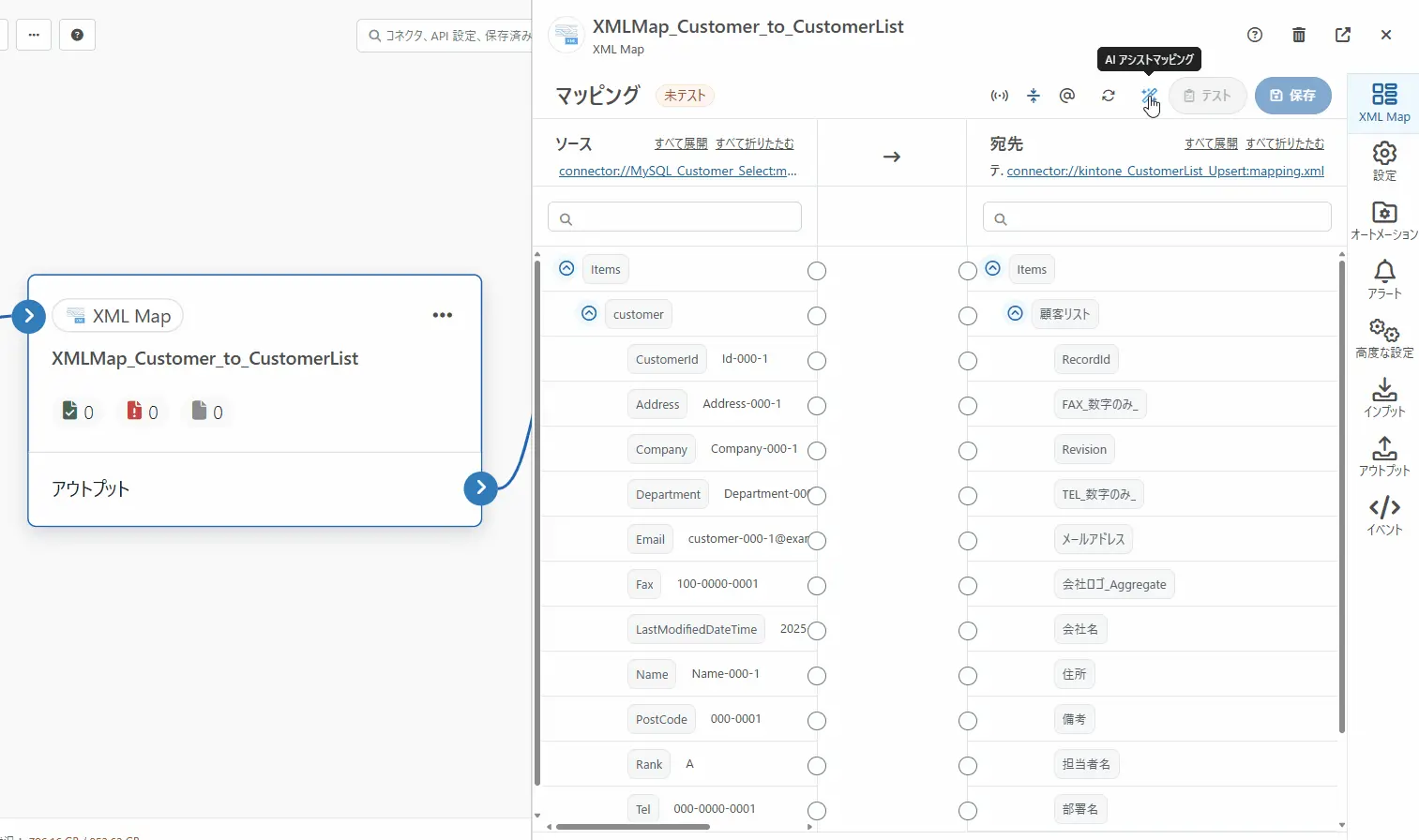Close the XML Map connector panel
The image size is (1419, 840).
(x=1386, y=35)
